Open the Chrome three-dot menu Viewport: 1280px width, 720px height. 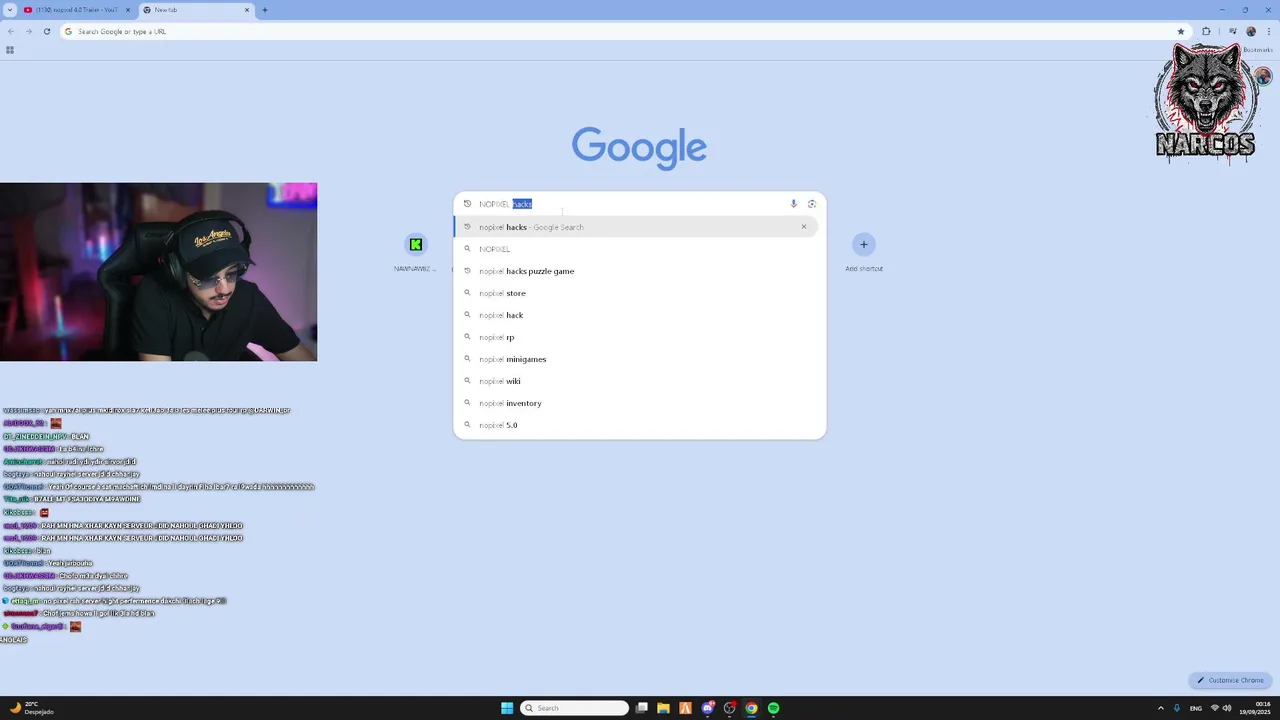click(x=1269, y=31)
